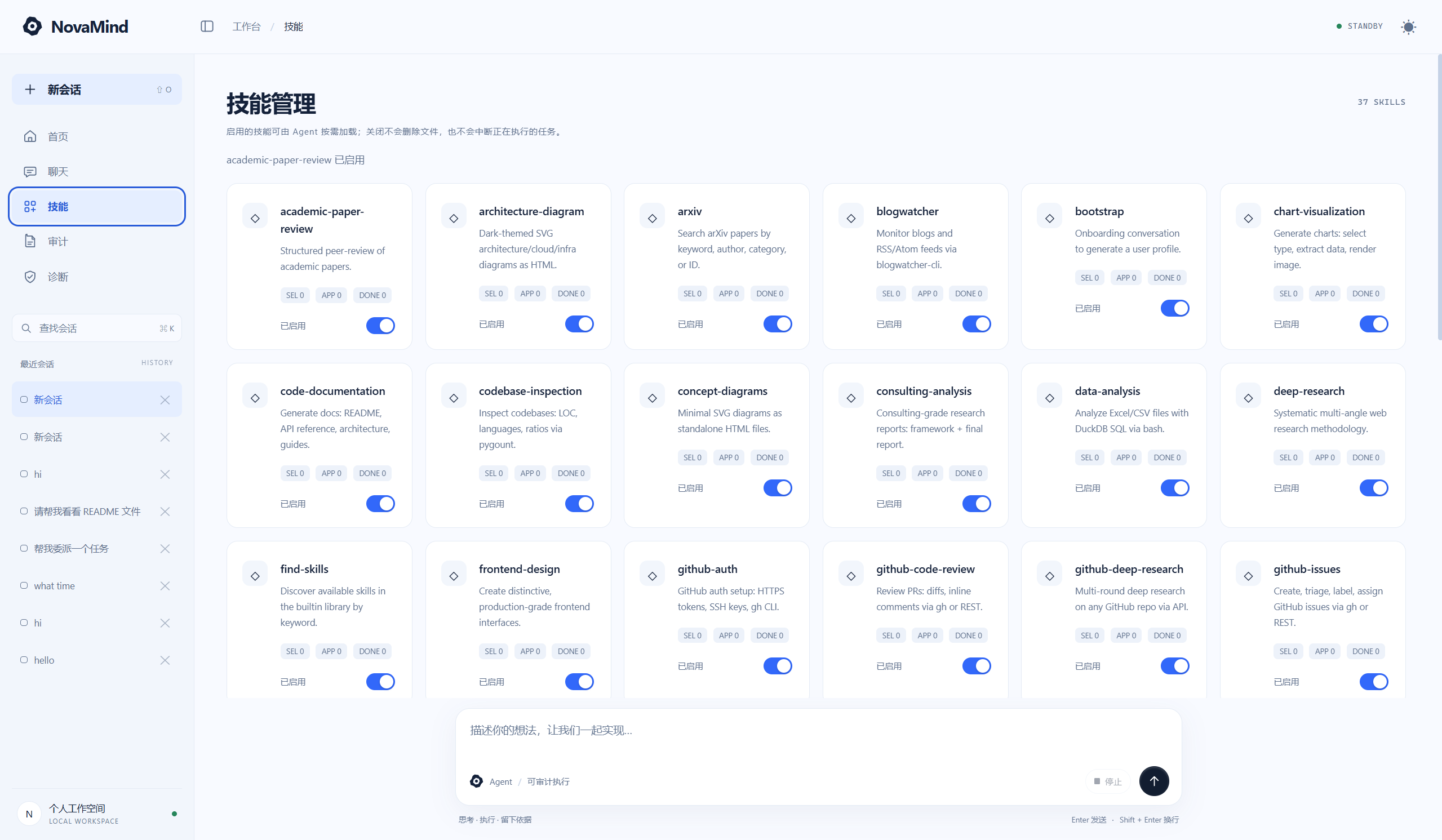Turn off the github-auth toggle
Image resolution: width=1442 pixels, height=840 pixels.
click(x=778, y=665)
